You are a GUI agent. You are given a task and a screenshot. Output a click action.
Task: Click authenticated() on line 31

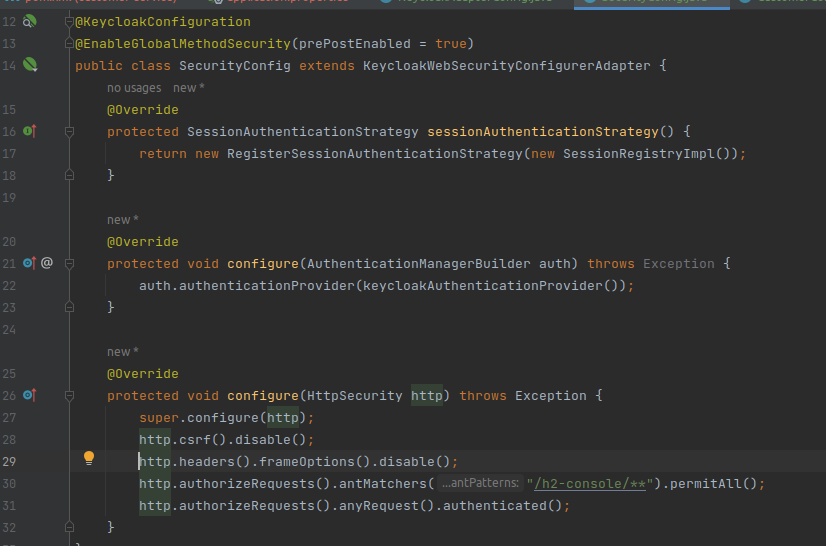503,506
